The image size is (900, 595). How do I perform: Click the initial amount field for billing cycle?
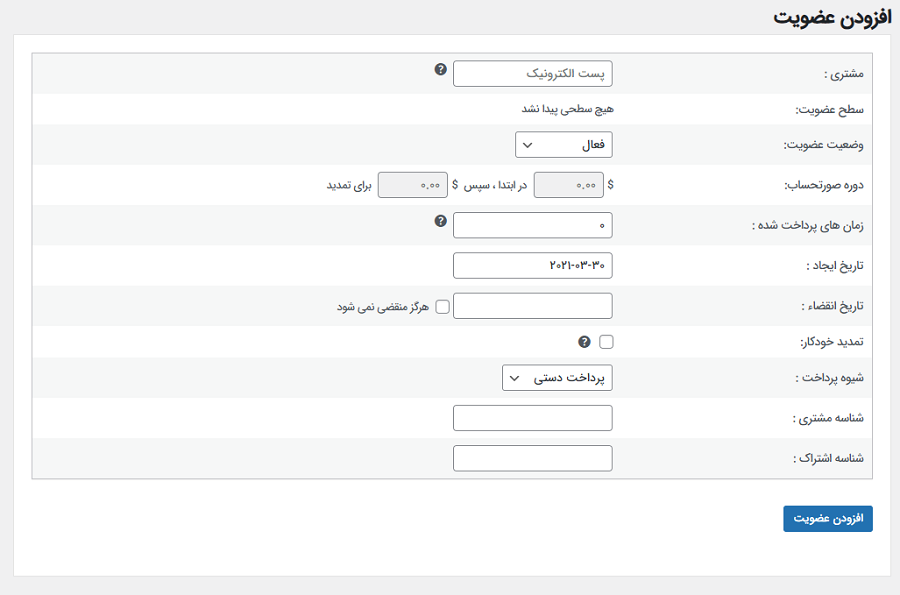[568, 185]
